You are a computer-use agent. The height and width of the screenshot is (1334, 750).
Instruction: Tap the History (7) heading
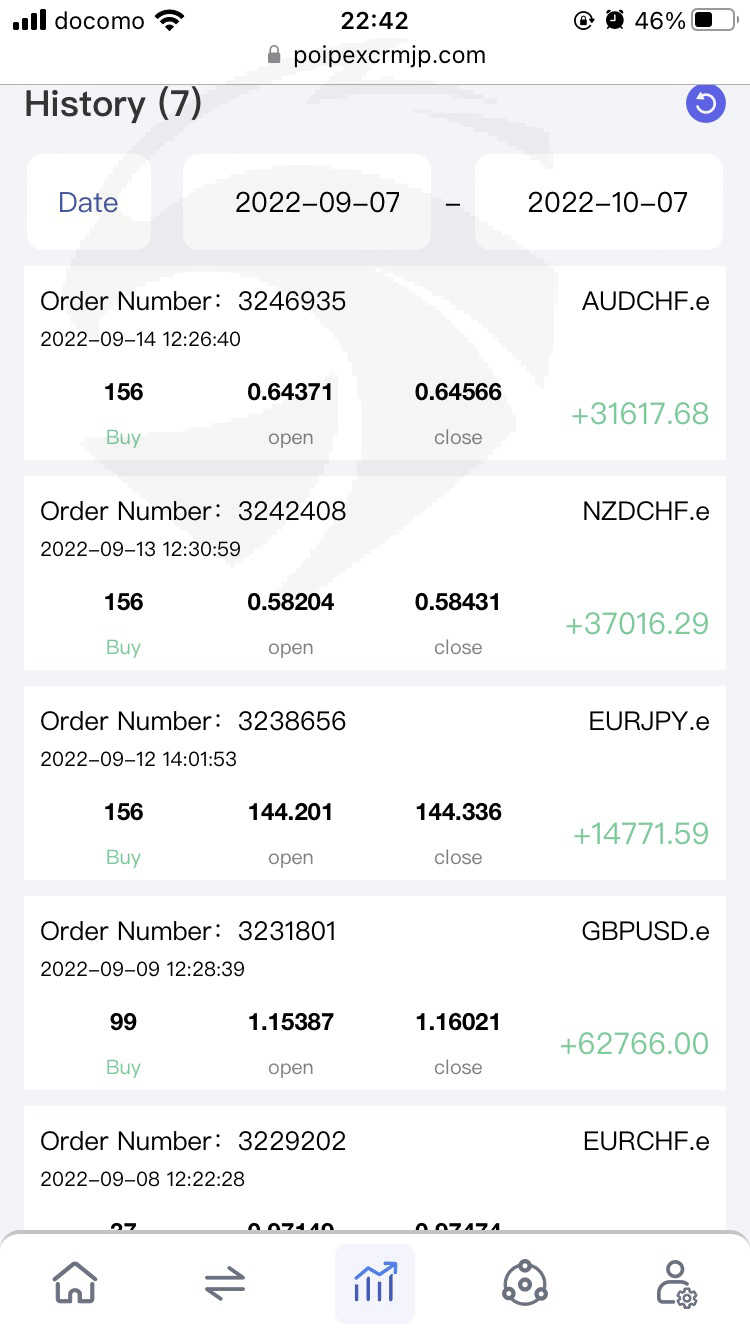113,104
